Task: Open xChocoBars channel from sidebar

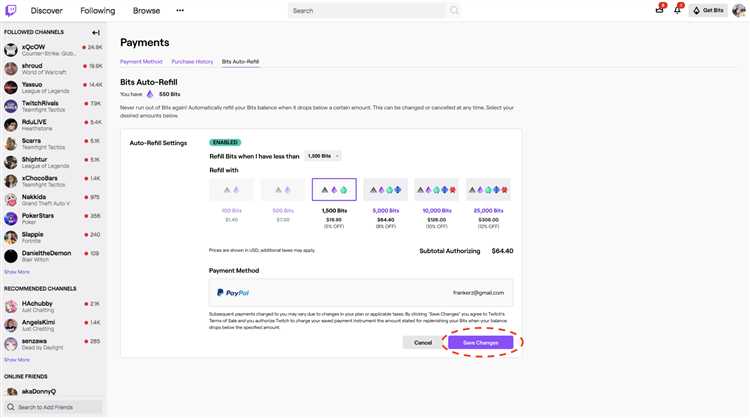Action: click(x=53, y=181)
